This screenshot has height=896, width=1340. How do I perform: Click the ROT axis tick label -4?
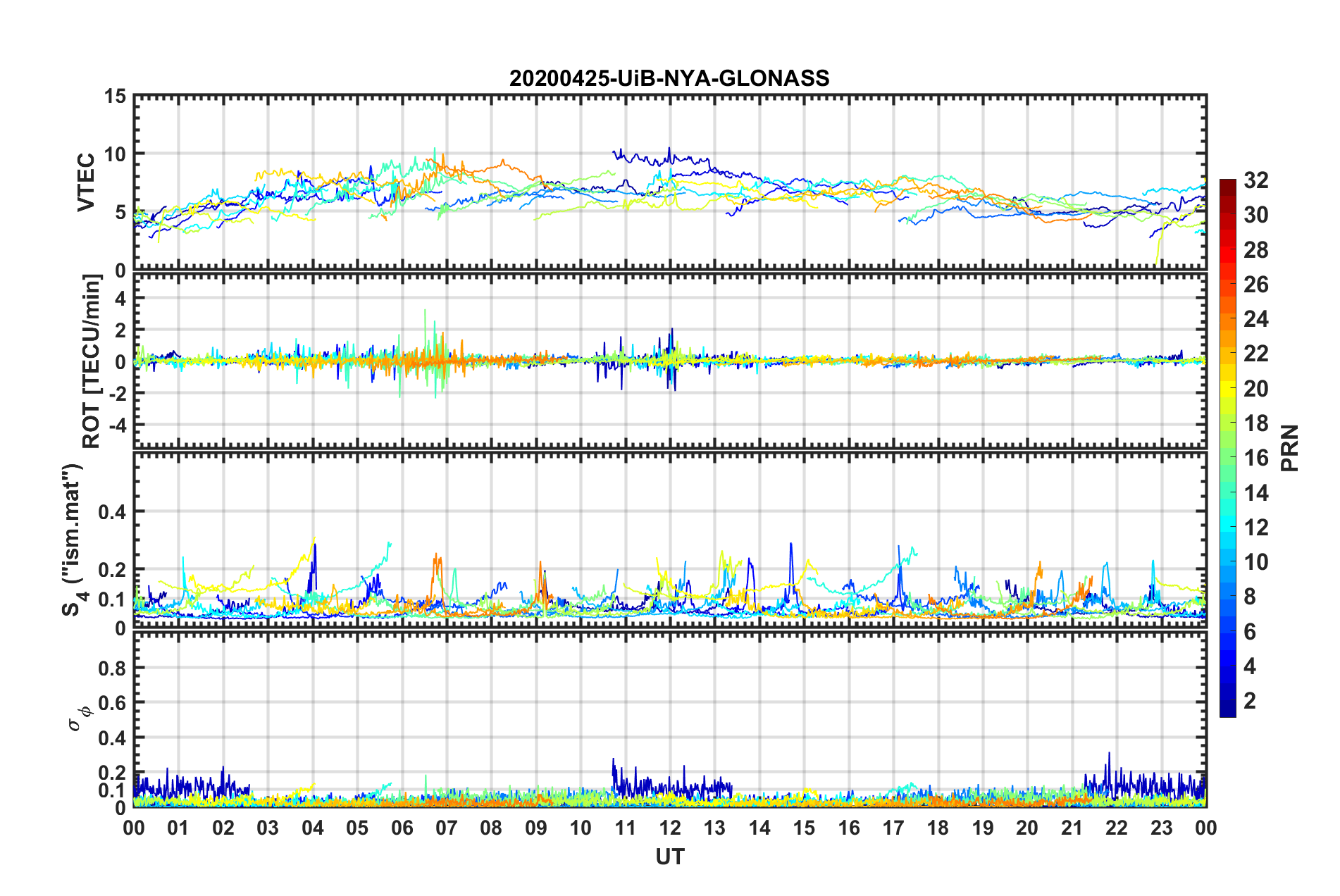116,426
